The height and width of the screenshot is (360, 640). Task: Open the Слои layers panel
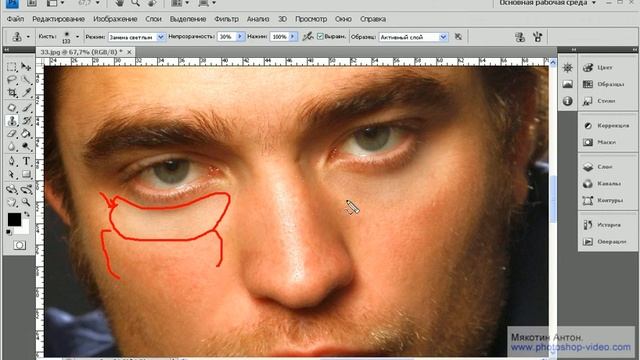[x=598, y=167]
